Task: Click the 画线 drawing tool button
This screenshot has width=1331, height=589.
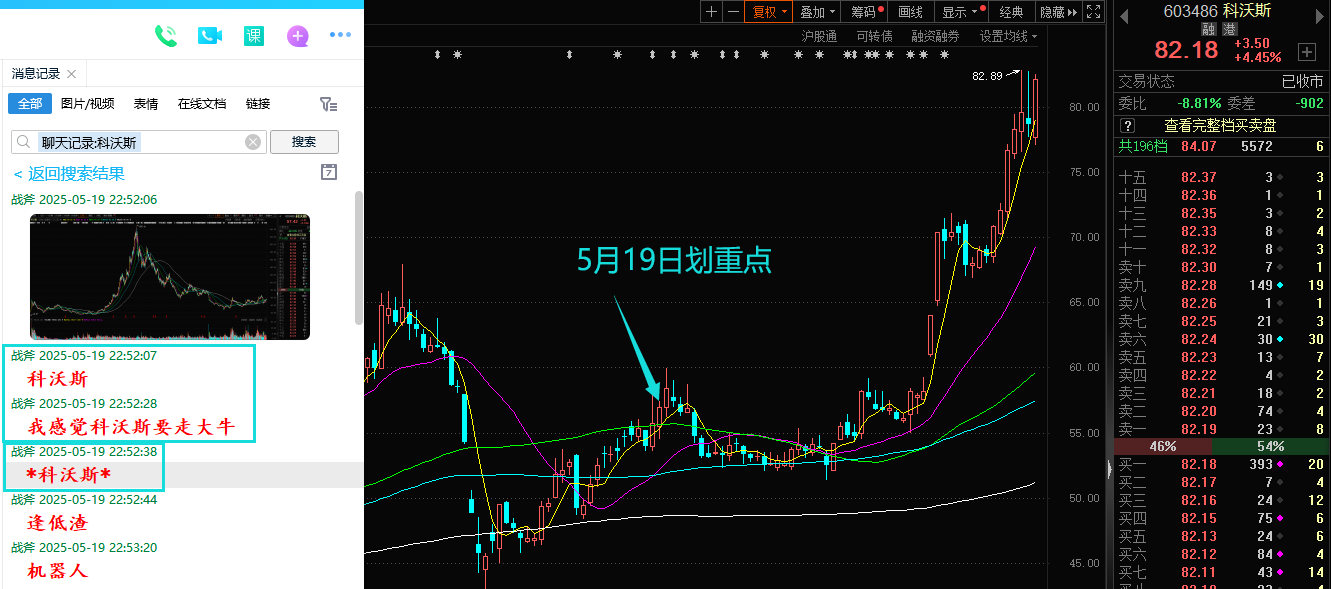Action: (911, 12)
